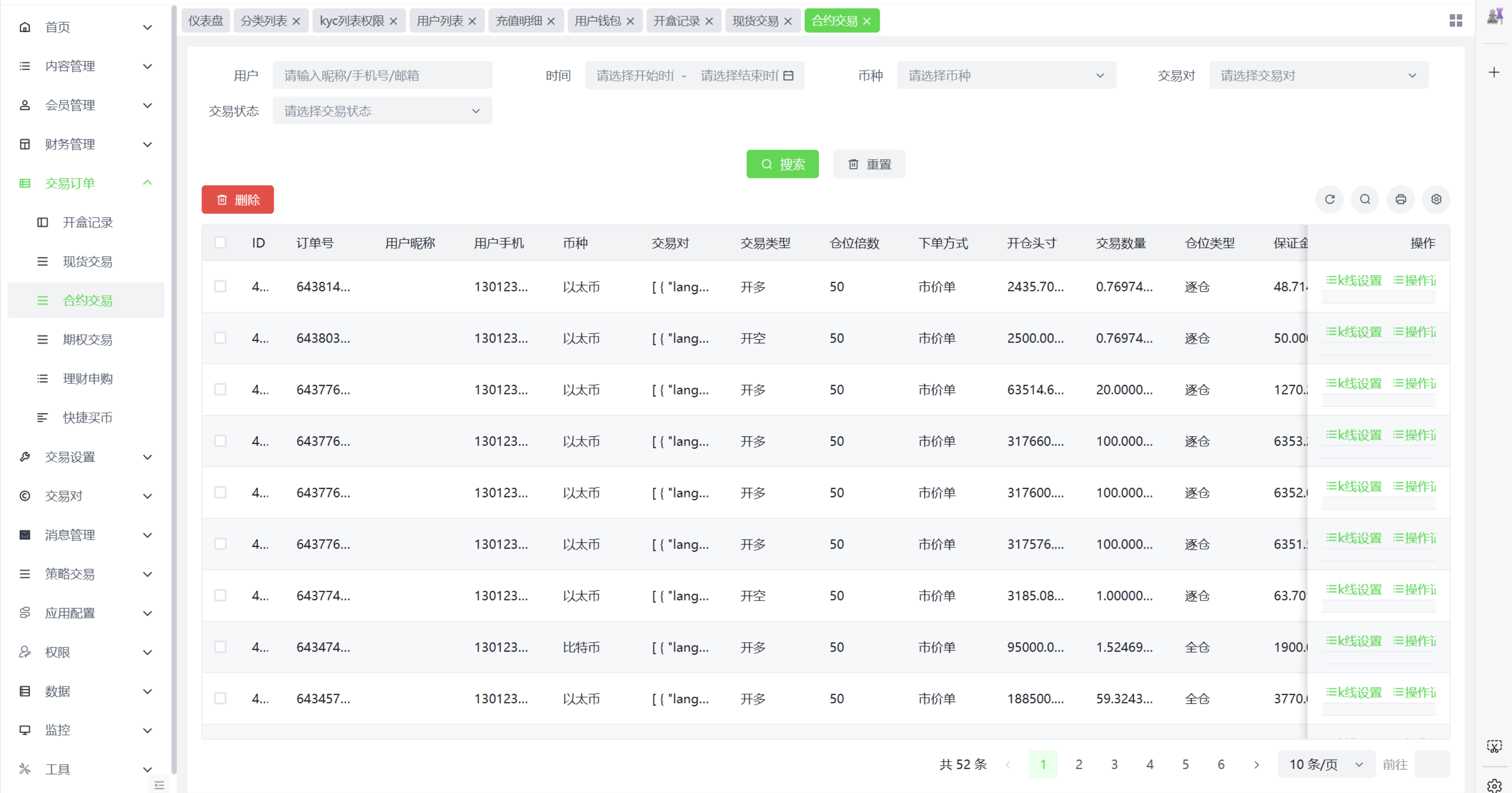Click the green 搜索 search button

(x=783, y=164)
